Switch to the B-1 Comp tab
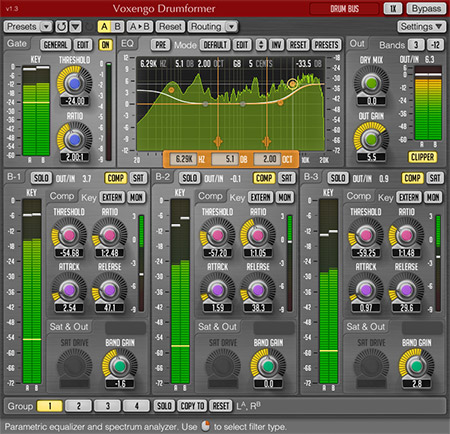450x434 pixels. click(x=62, y=196)
